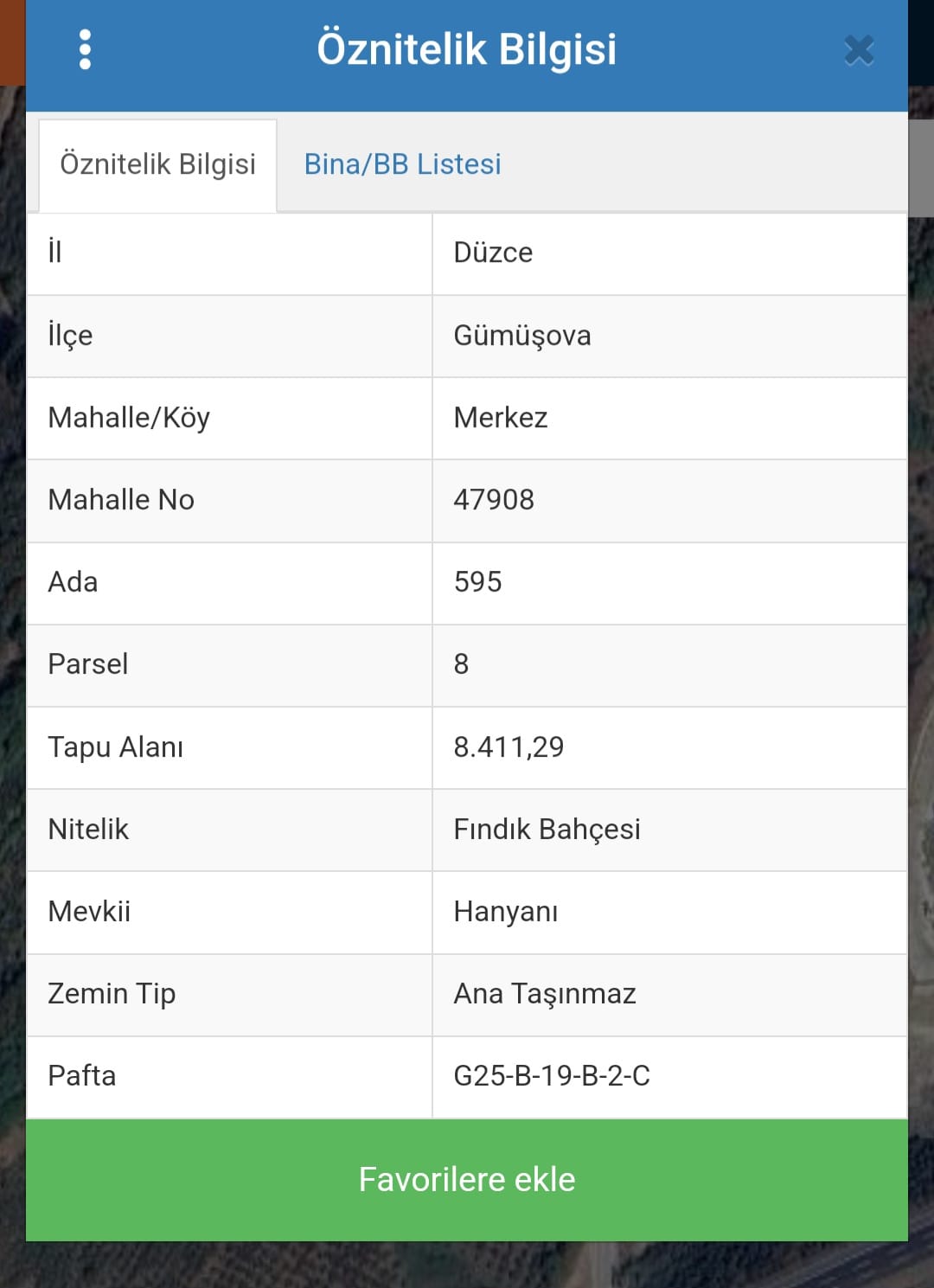The image size is (934, 1288).
Task: Select the Öznitelik Bilgisi tab
Action: click(x=157, y=165)
